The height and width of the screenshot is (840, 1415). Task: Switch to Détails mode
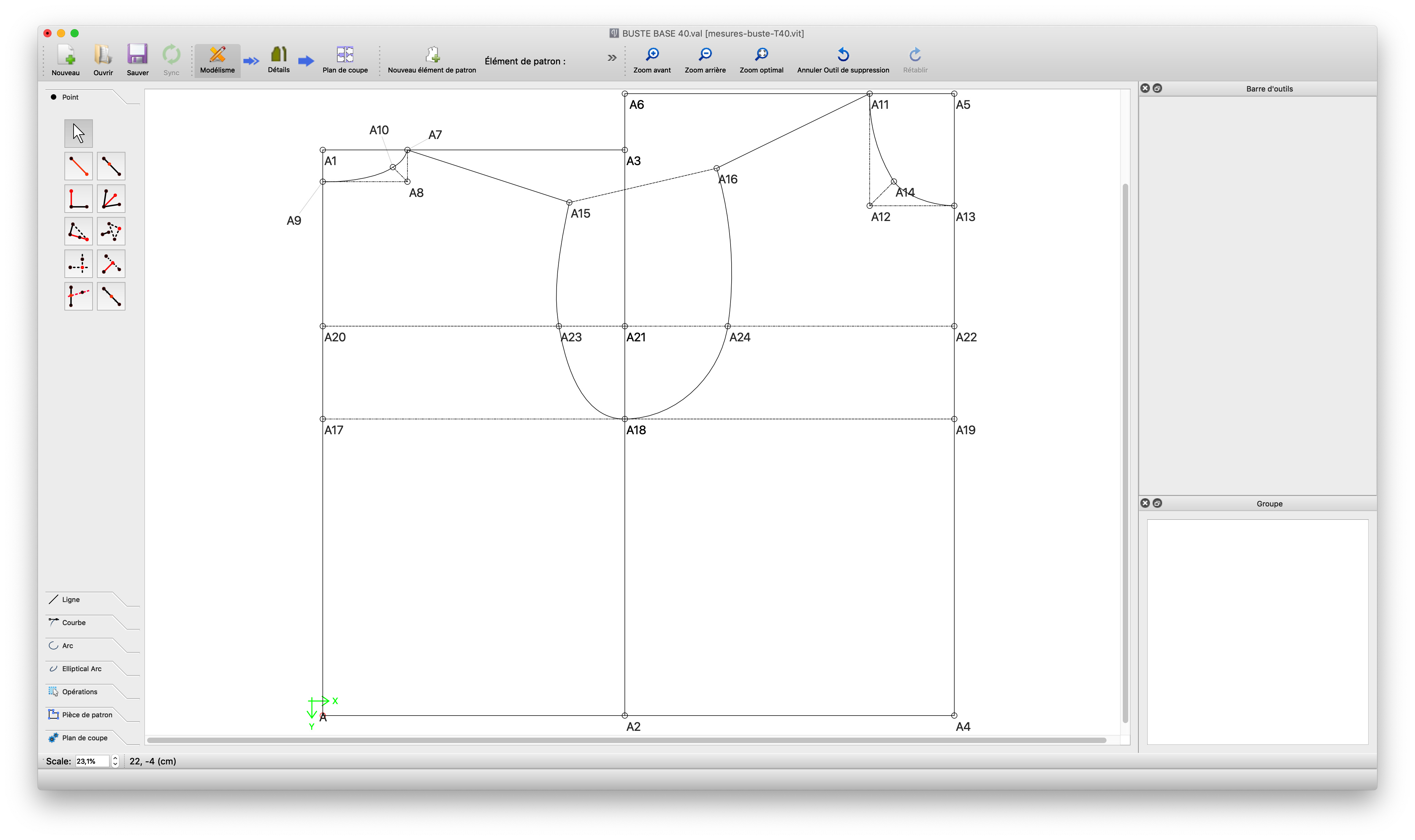pos(278,60)
